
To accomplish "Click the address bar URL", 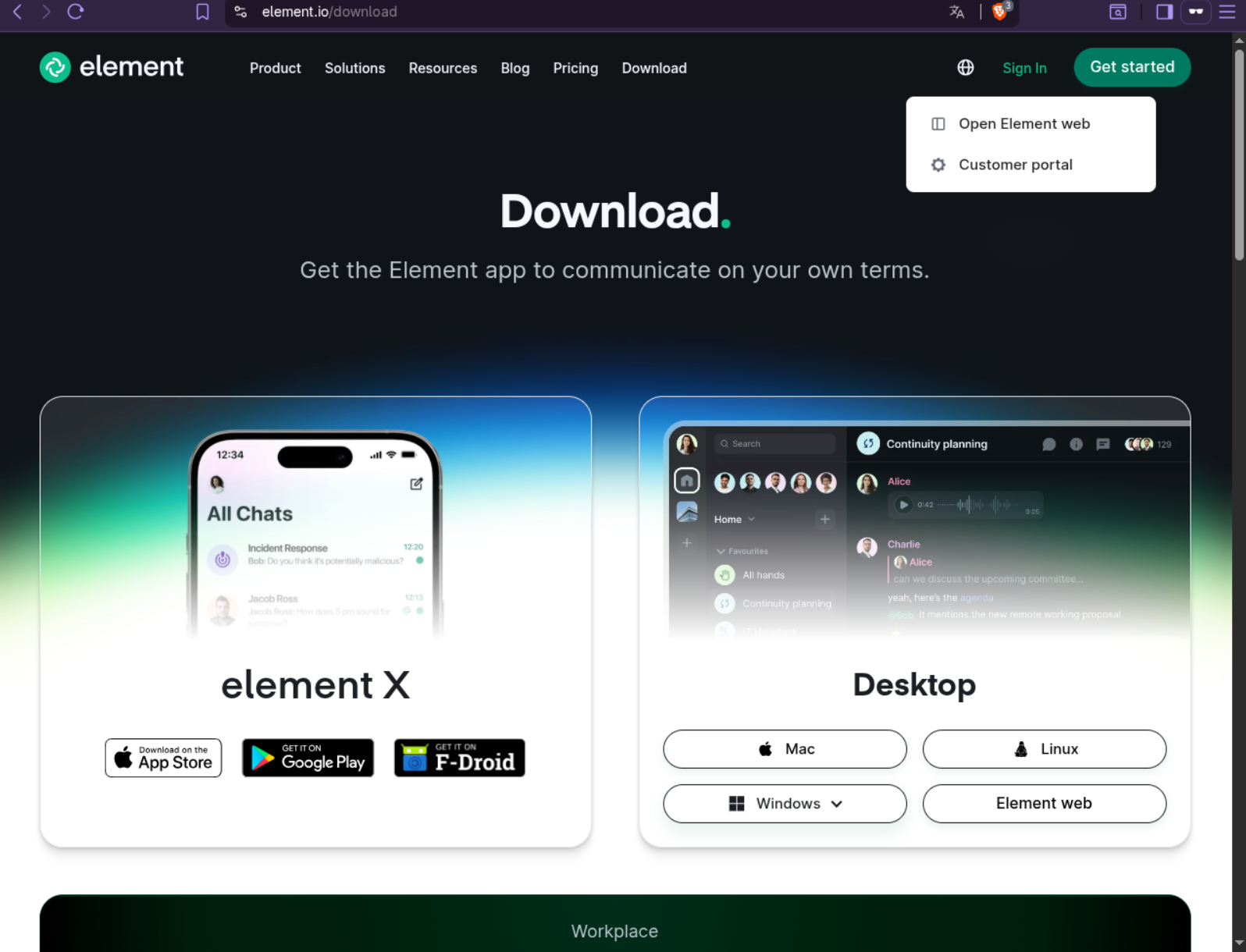I will point(329,12).
